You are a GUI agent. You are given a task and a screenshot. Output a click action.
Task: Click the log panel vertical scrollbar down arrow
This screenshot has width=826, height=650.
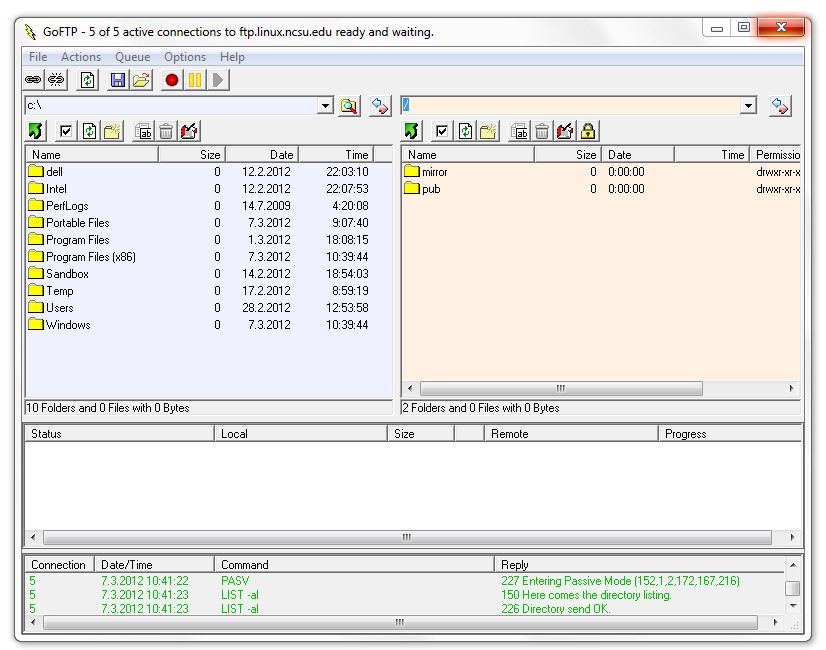[793, 606]
